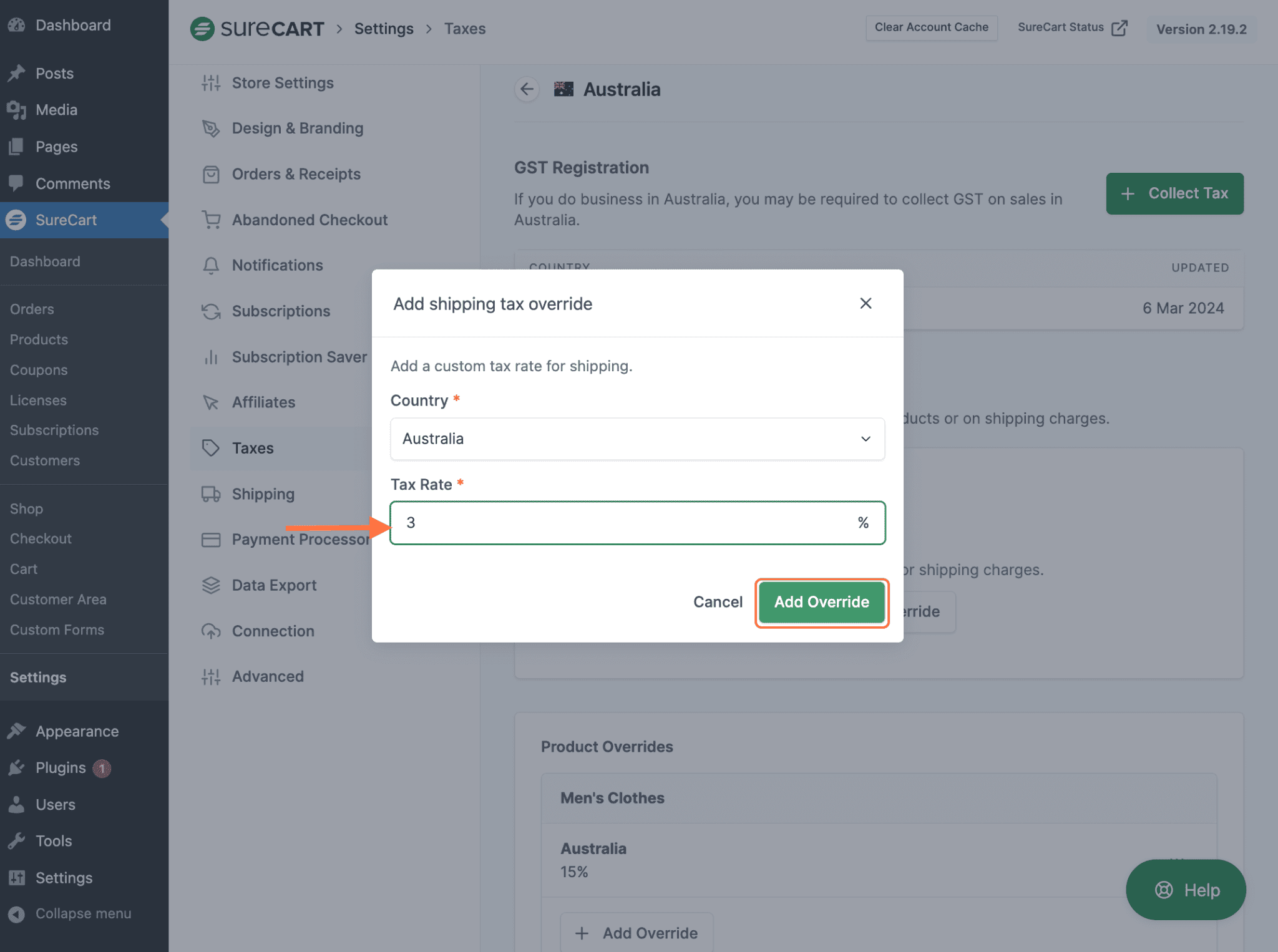The height and width of the screenshot is (952, 1278).
Task: Switch to the Taxes settings tab
Action: coord(253,448)
